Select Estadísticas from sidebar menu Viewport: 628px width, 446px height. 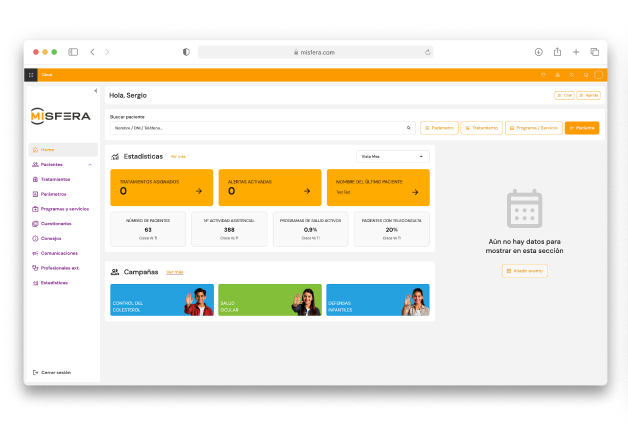coord(54,283)
